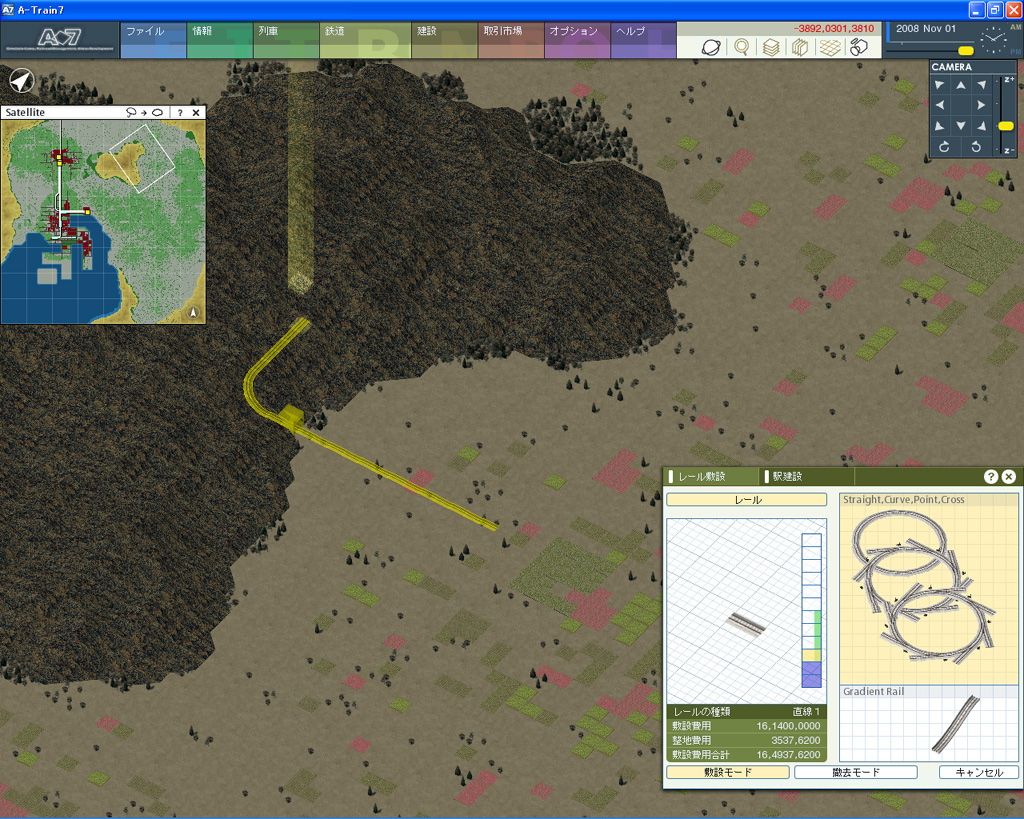Click the rail height level bar
The image size is (1024, 819).
811,611
